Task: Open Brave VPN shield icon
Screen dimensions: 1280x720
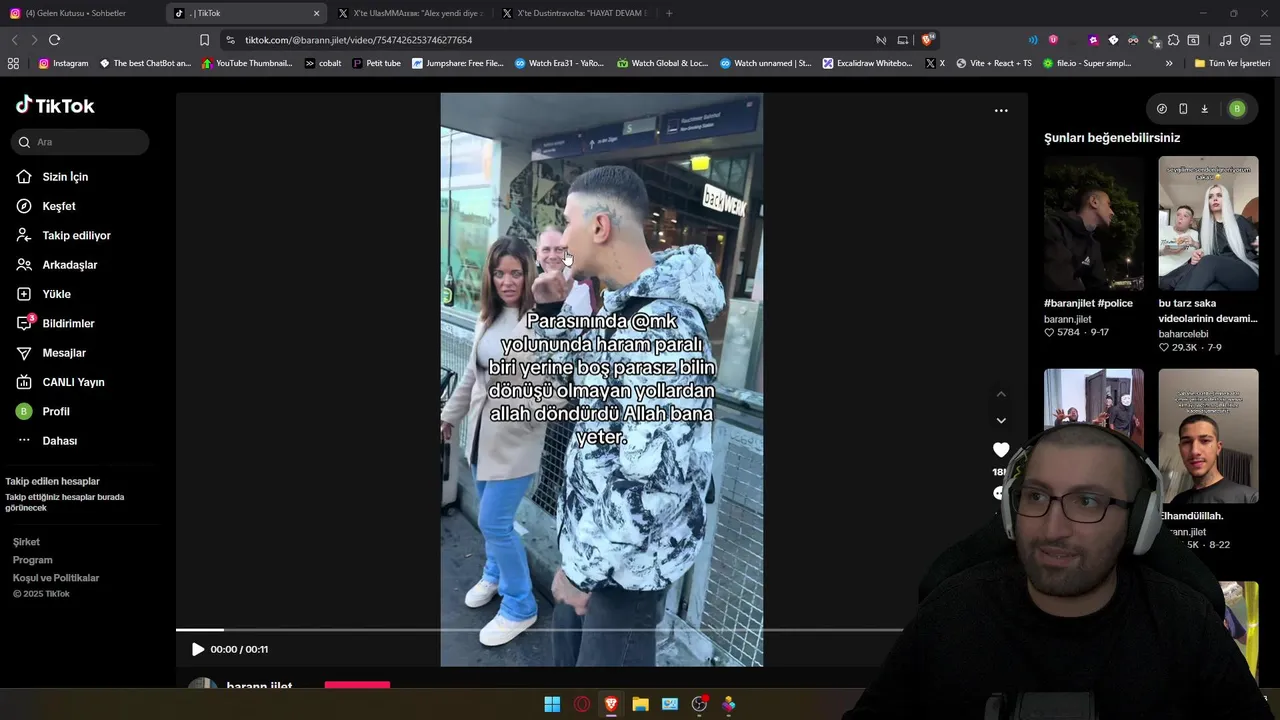Action: [x=1245, y=40]
